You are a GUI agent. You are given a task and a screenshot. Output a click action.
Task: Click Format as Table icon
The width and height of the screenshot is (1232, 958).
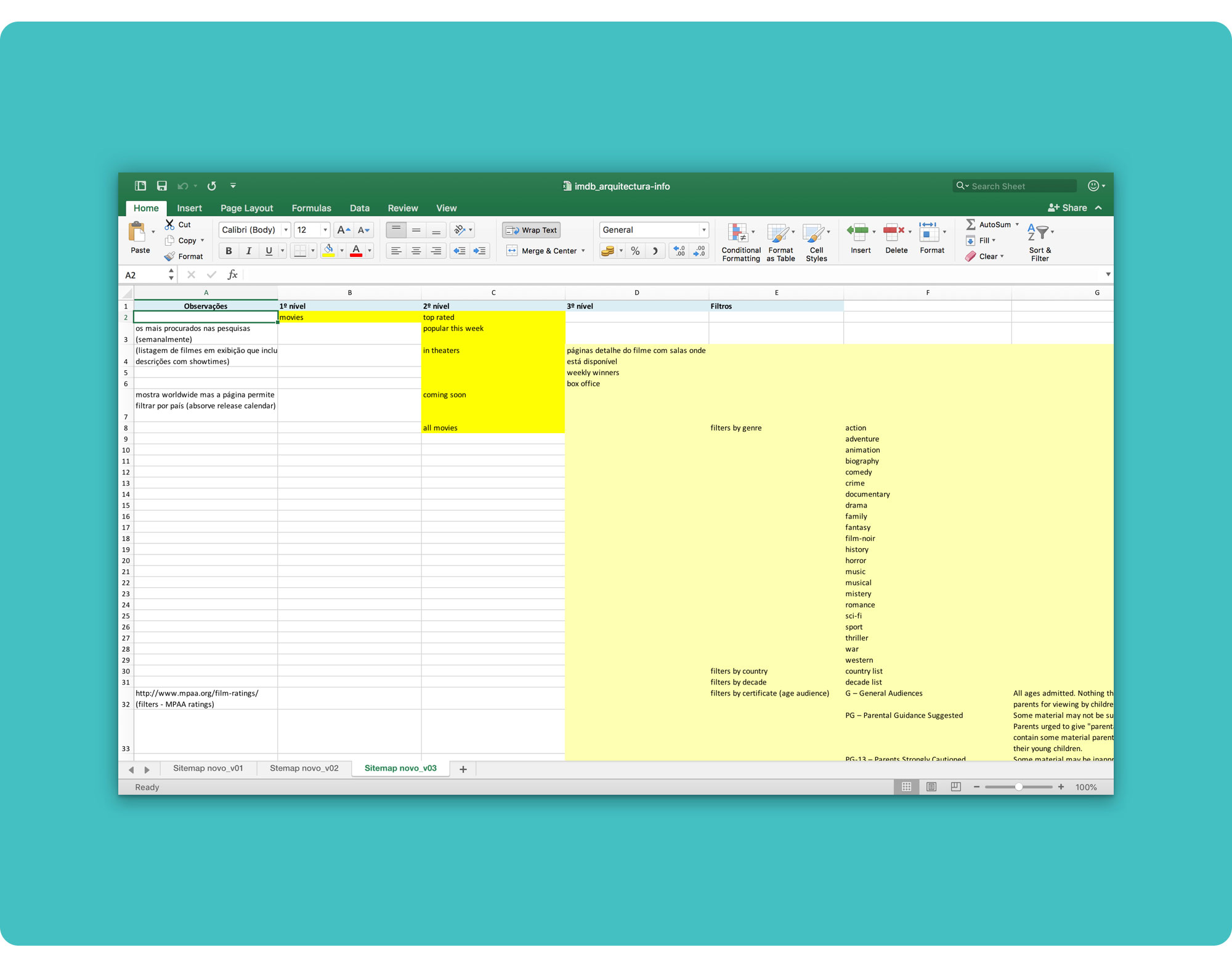(x=777, y=233)
